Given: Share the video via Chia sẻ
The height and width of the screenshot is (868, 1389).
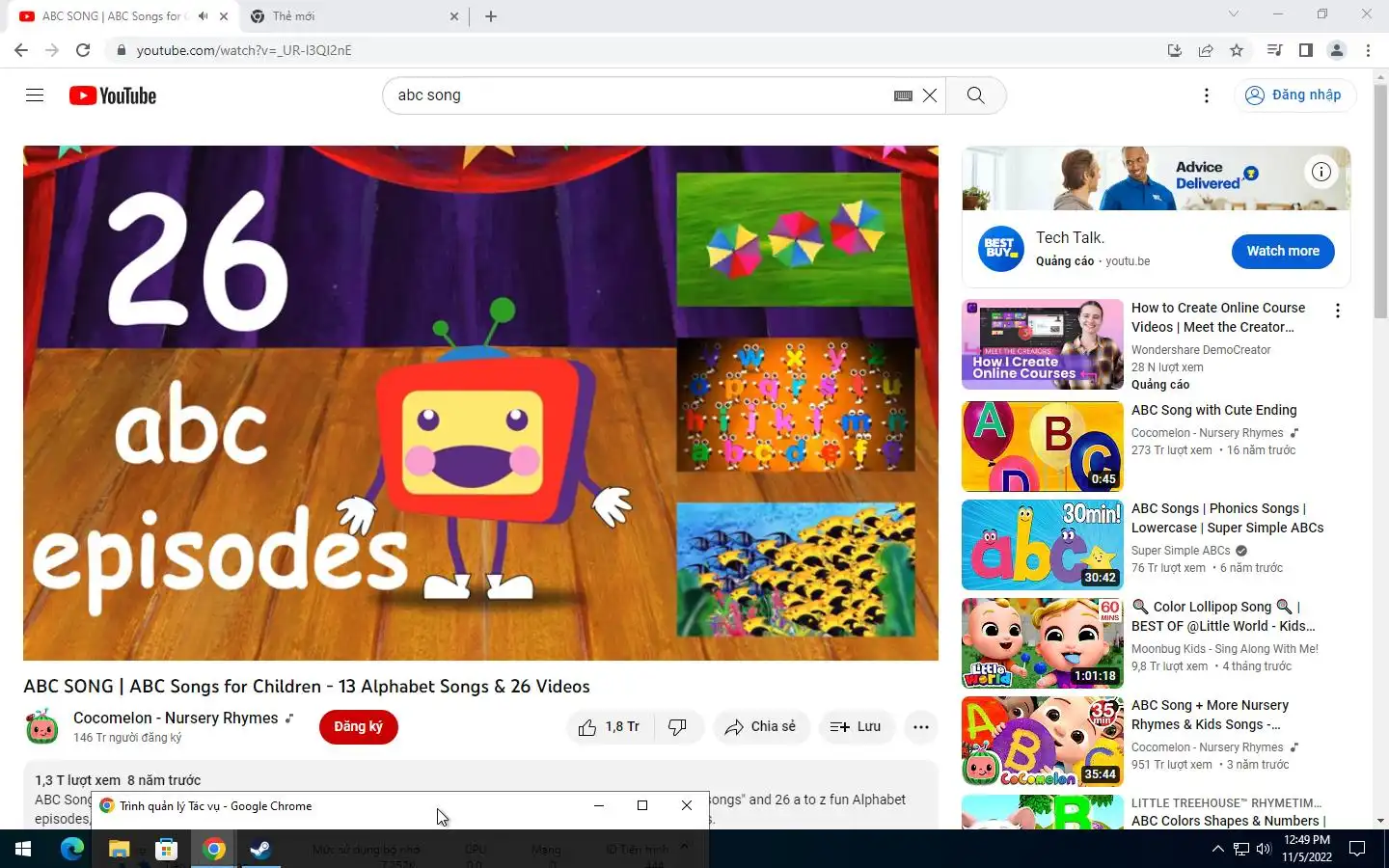Looking at the screenshot, I should (x=761, y=727).
